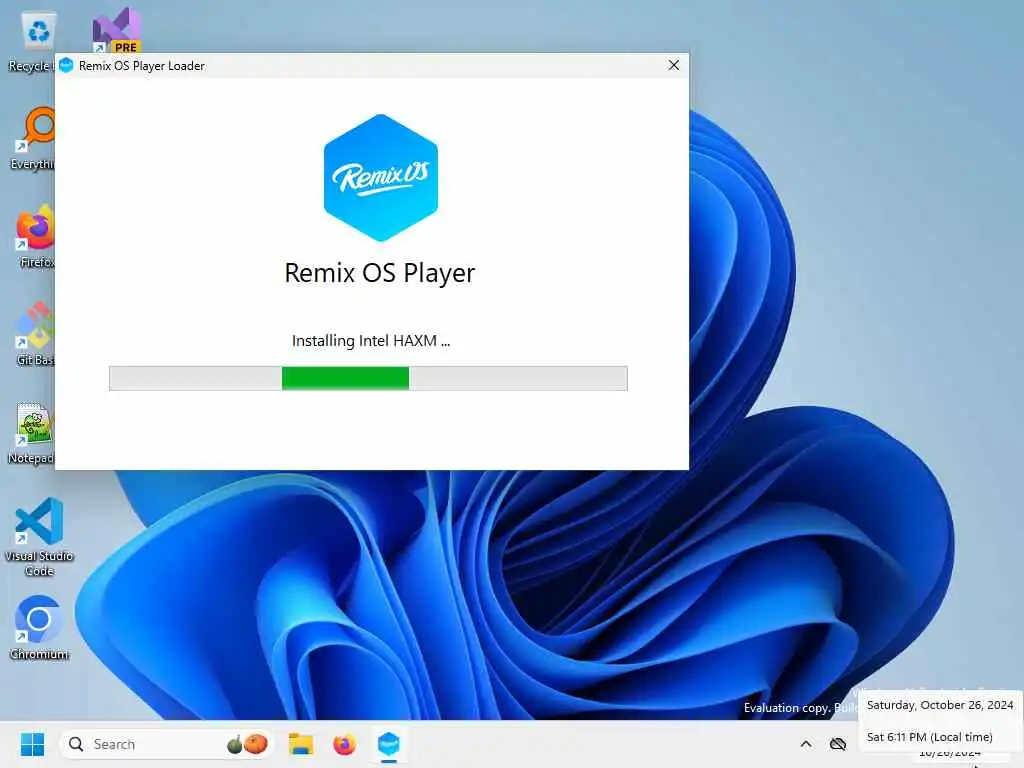The height and width of the screenshot is (768, 1024).
Task: Click the taskbar Search box
Action: [167, 744]
